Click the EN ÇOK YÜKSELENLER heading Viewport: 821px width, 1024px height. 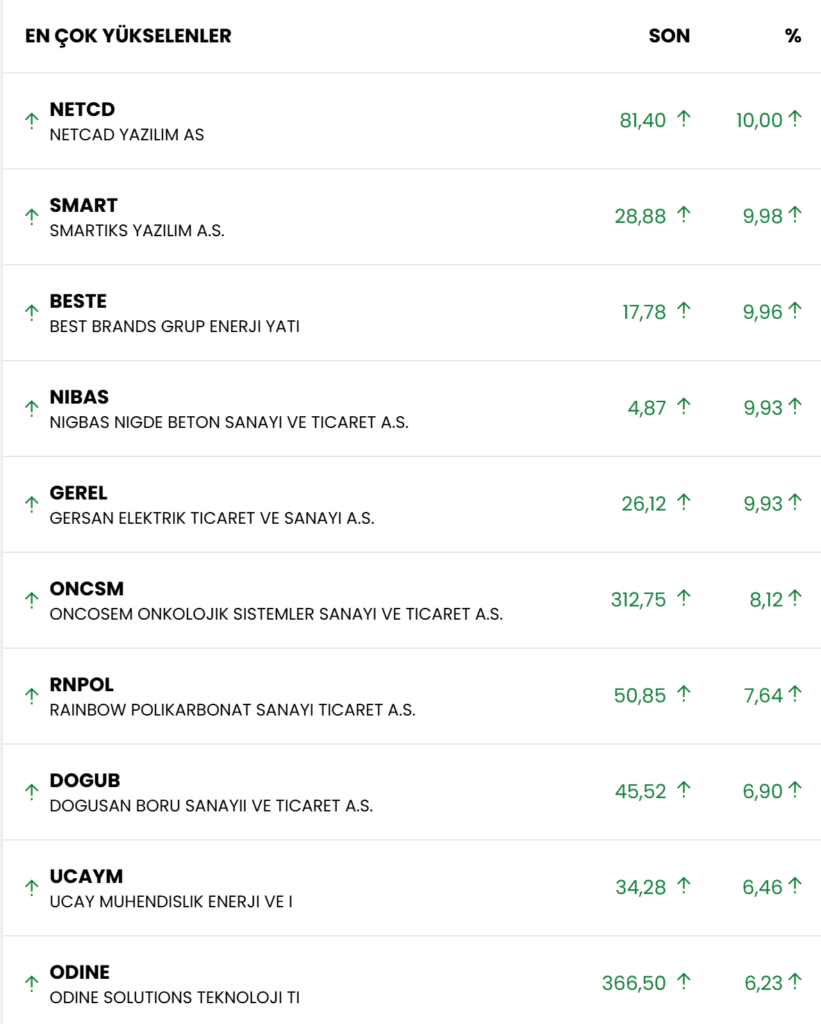[x=128, y=36]
